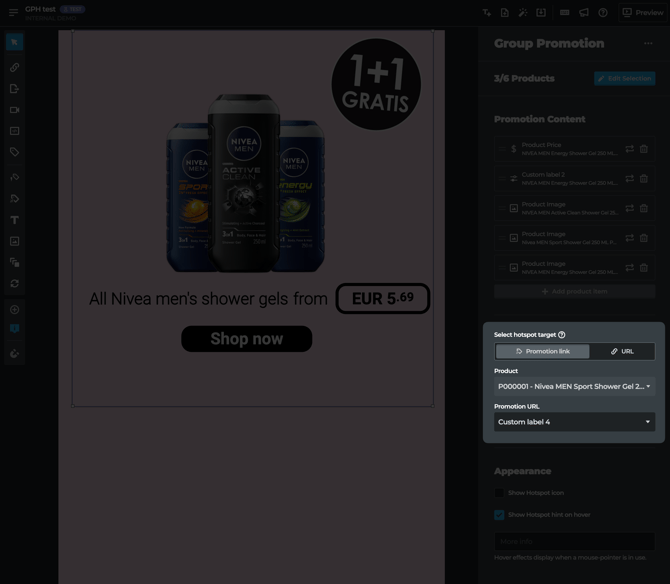
Task: Click the Shop now button on canvas
Action: (x=247, y=339)
